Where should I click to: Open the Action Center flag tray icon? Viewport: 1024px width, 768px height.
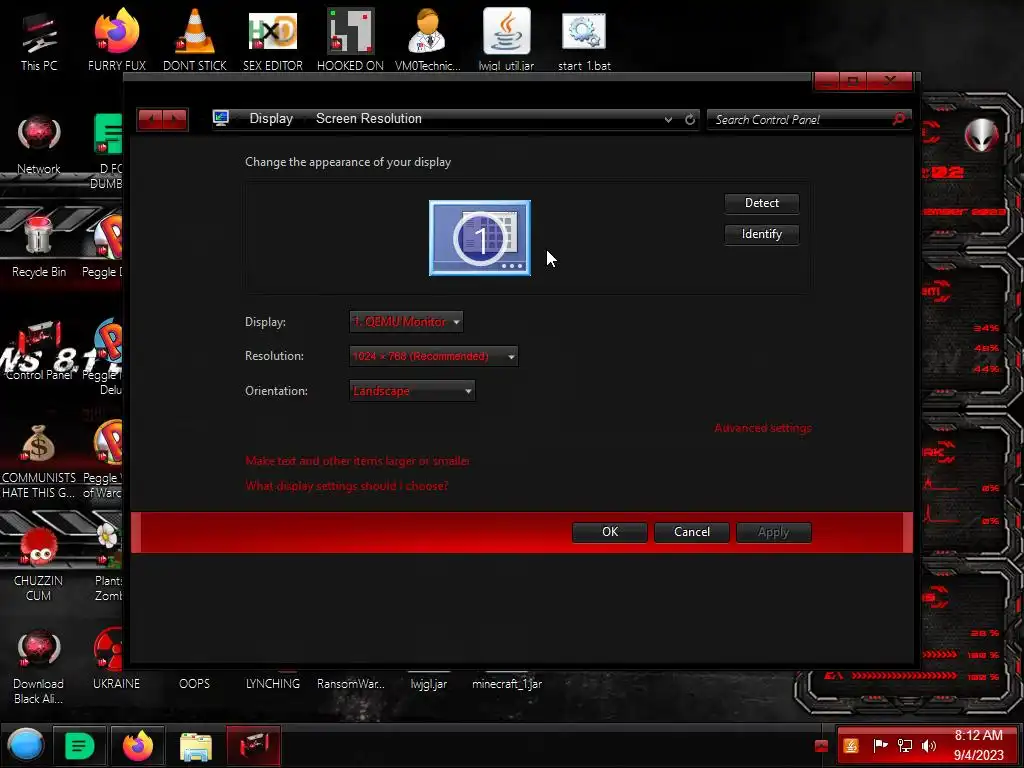pos(880,745)
